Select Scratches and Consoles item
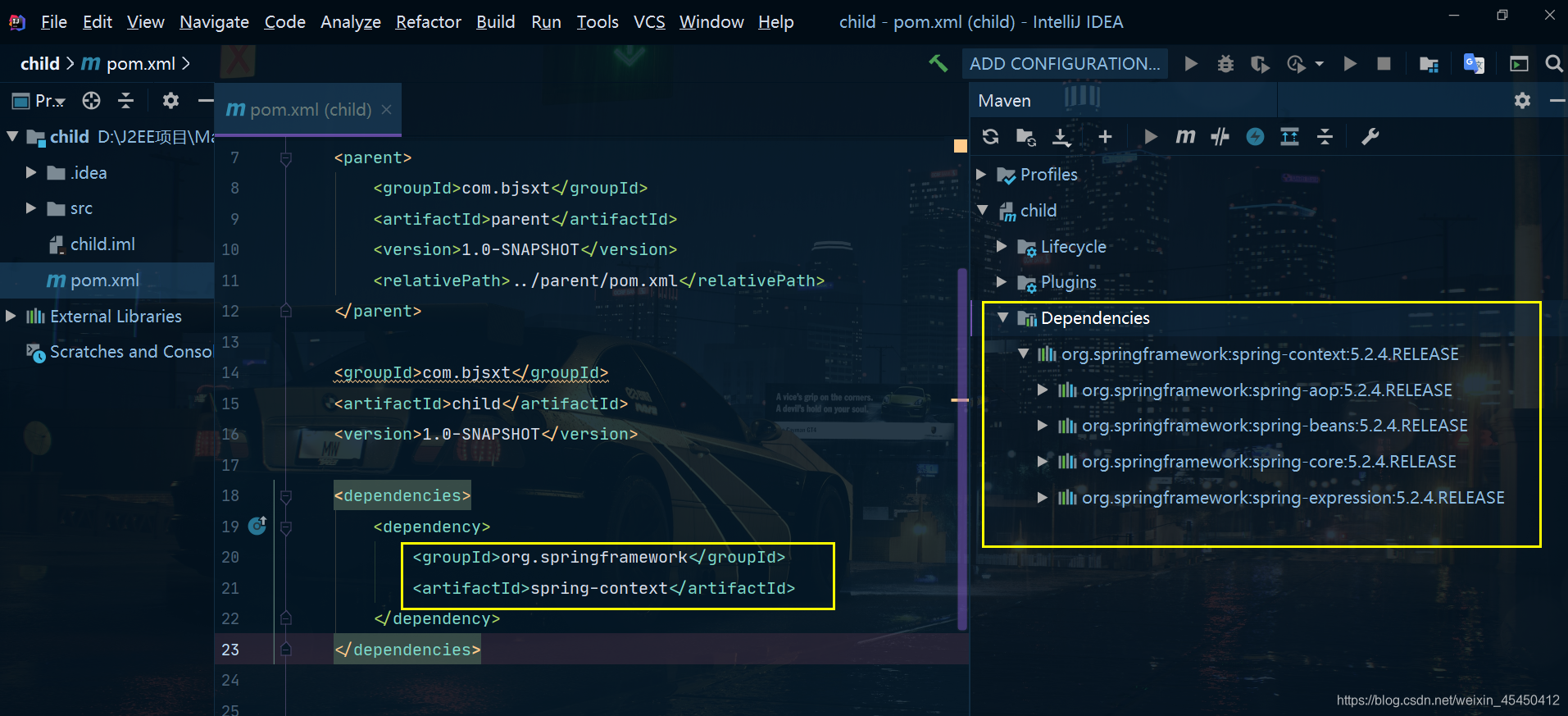The width and height of the screenshot is (1568, 716). pyautogui.click(x=120, y=352)
